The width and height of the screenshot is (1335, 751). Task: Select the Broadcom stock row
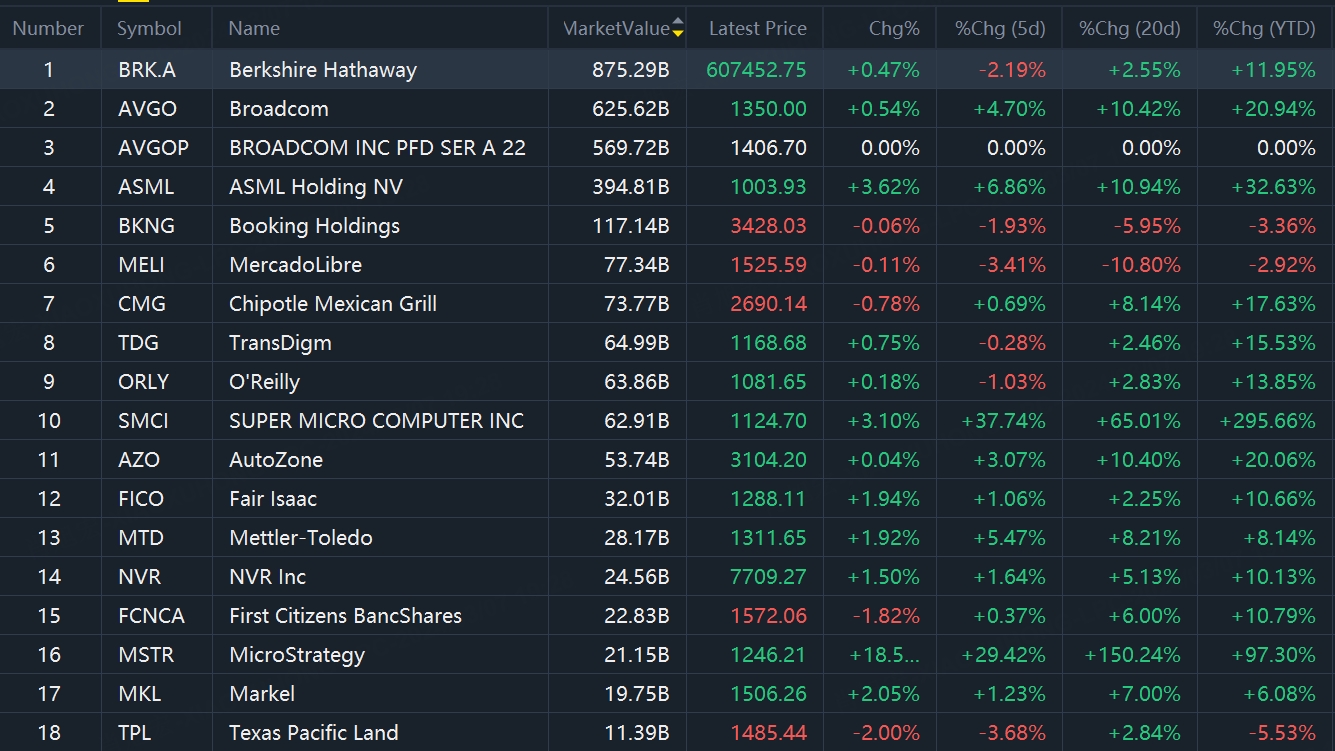(278, 109)
